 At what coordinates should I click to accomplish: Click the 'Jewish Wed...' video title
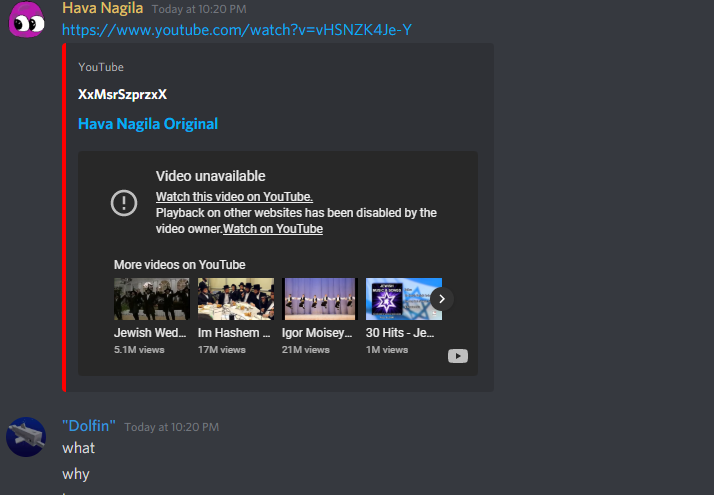pos(150,333)
